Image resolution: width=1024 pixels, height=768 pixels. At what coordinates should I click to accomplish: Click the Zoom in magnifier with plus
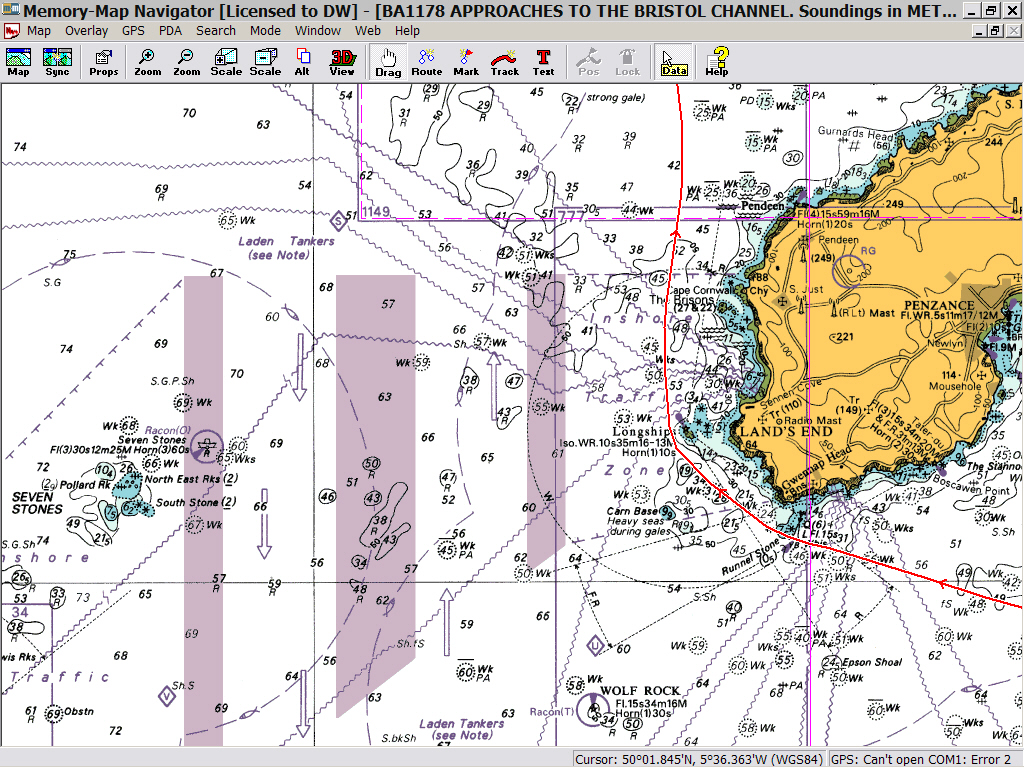click(x=148, y=62)
